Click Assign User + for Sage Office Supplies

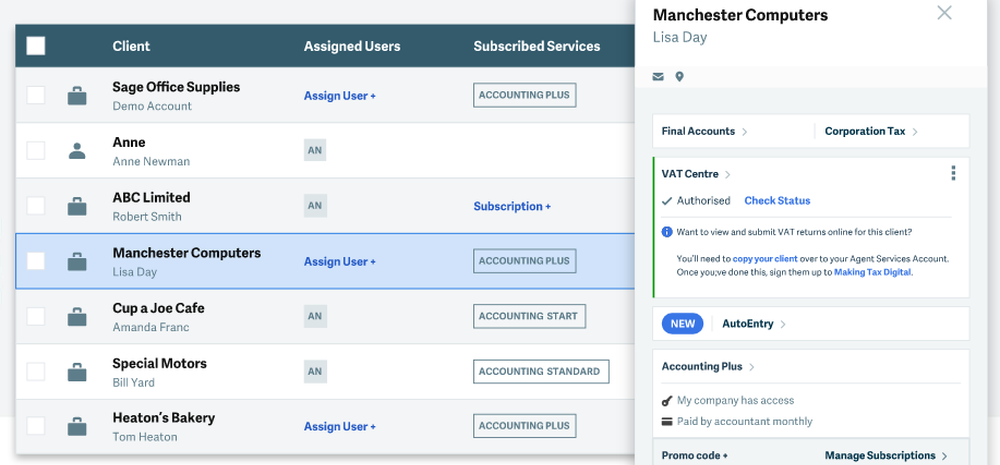pyautogui.click(x=340, y=96)
